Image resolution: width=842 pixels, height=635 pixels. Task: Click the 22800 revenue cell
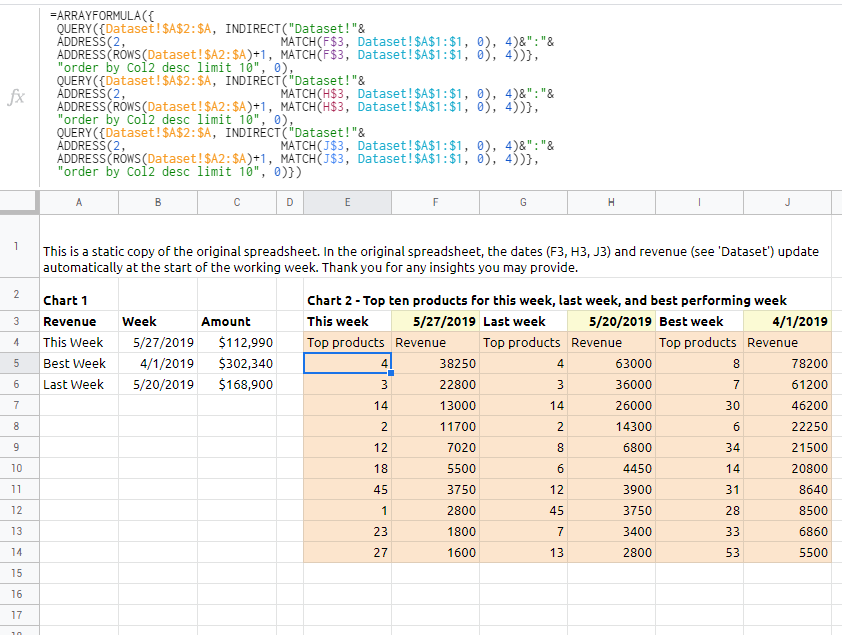click(435, 384)
